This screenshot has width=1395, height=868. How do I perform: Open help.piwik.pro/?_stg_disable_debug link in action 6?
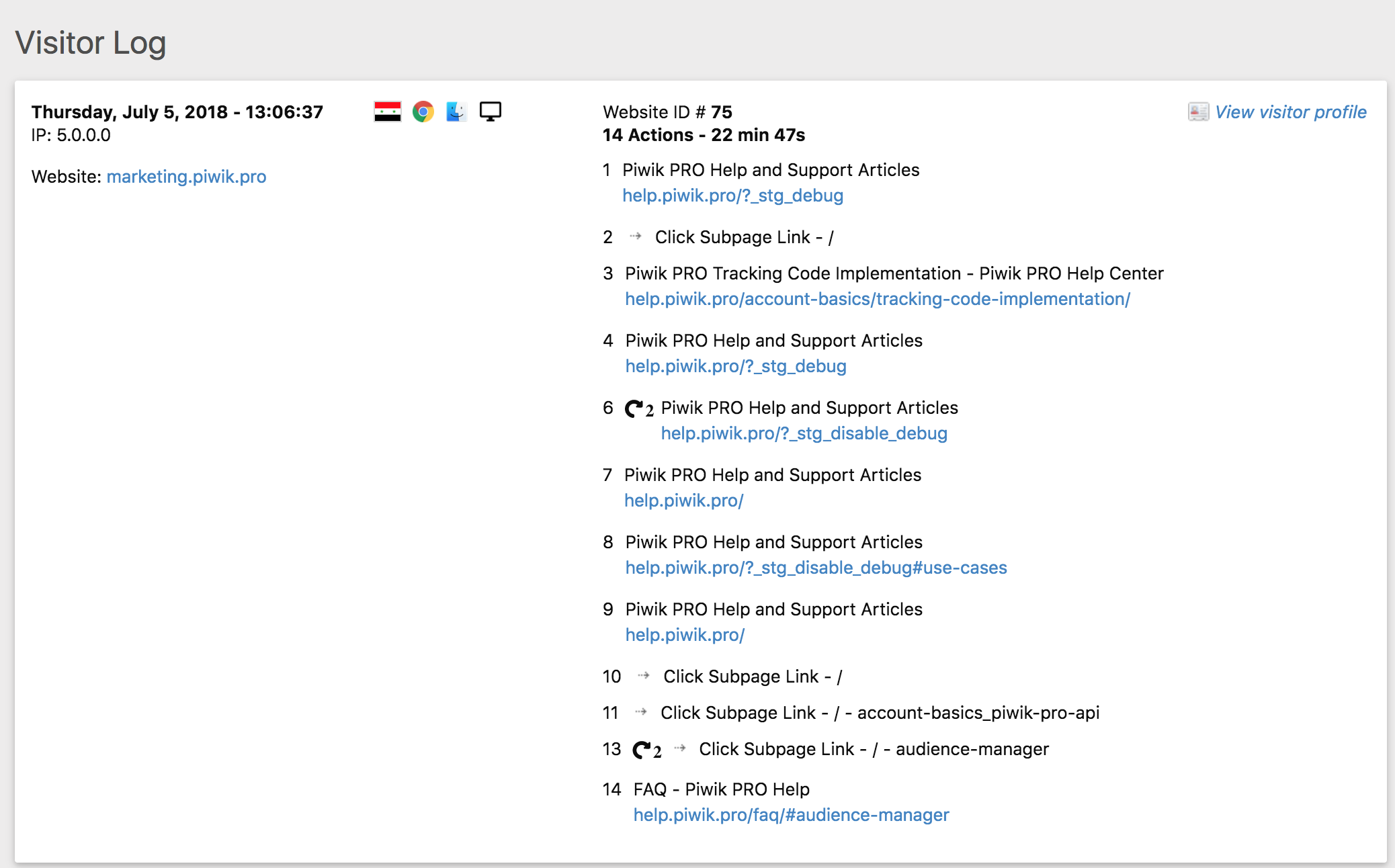804,433
